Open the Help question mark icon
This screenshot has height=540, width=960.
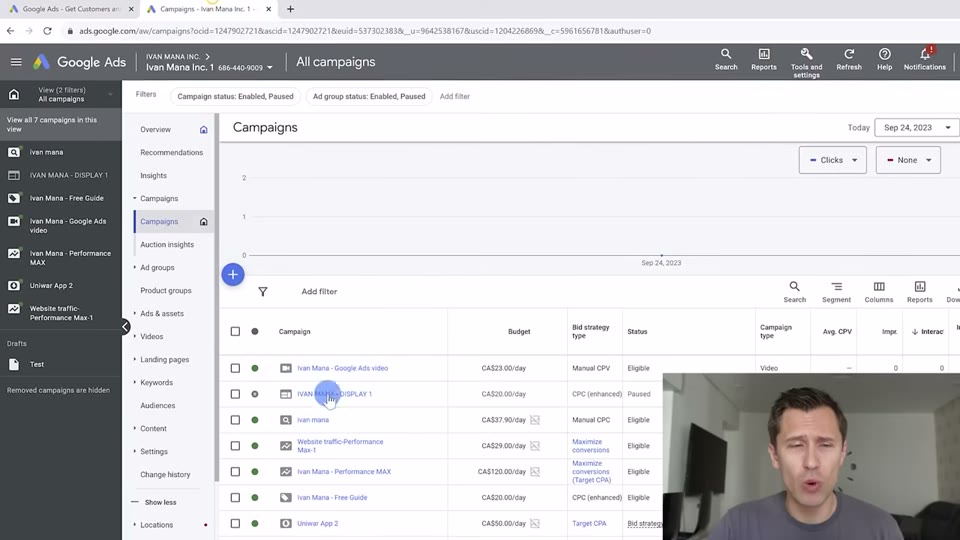pos(884,60)
